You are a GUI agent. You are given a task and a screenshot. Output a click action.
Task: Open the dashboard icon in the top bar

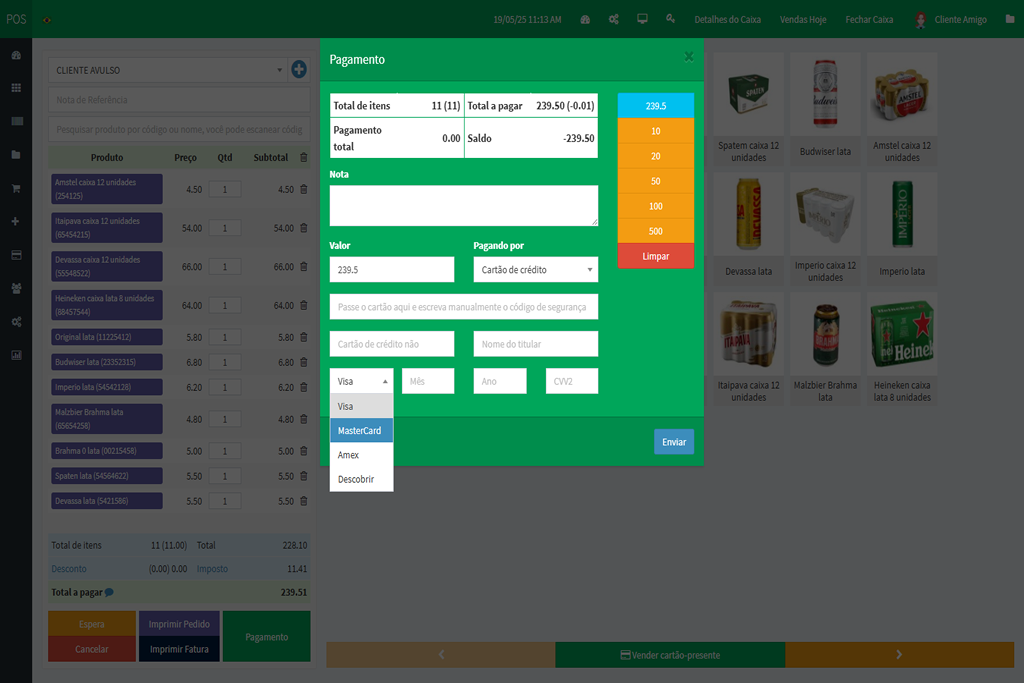click(585, 19)
